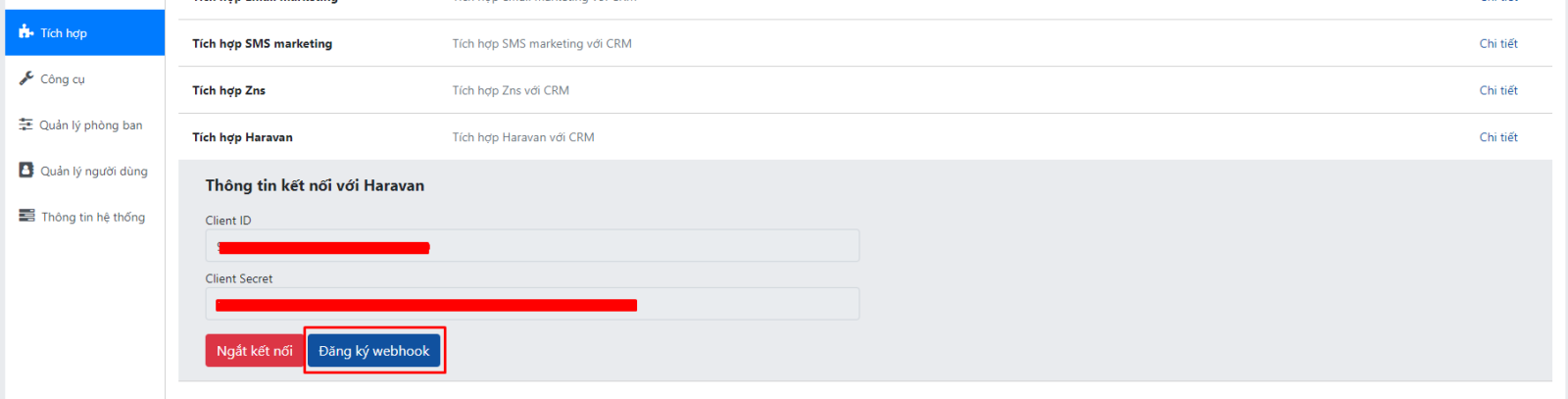Go to Quản lý phòng ban
Screen dimensions: 1568x399
tap(90, 125)
